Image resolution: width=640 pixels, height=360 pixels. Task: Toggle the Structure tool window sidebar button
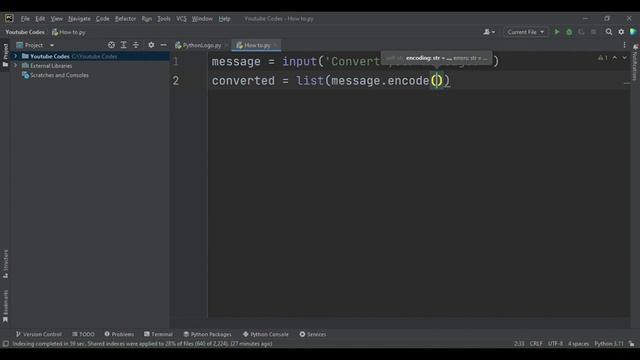coord(5,264)
